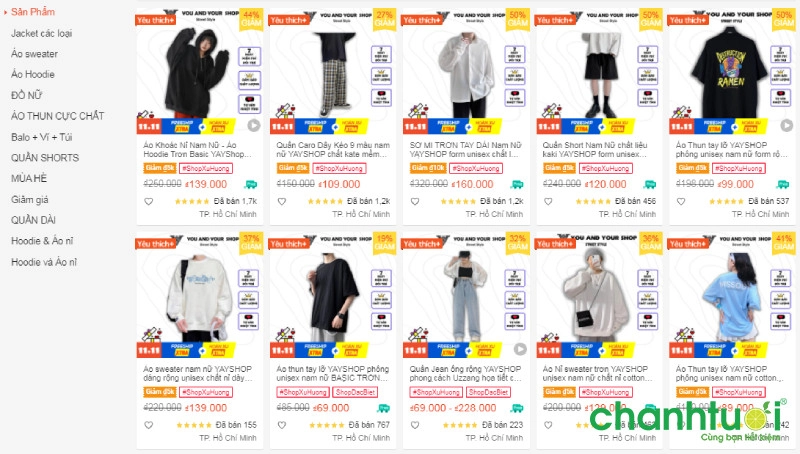
Task: Favorite the Quần Caro Dây Kéo pants heart
Action: point(282,201)
